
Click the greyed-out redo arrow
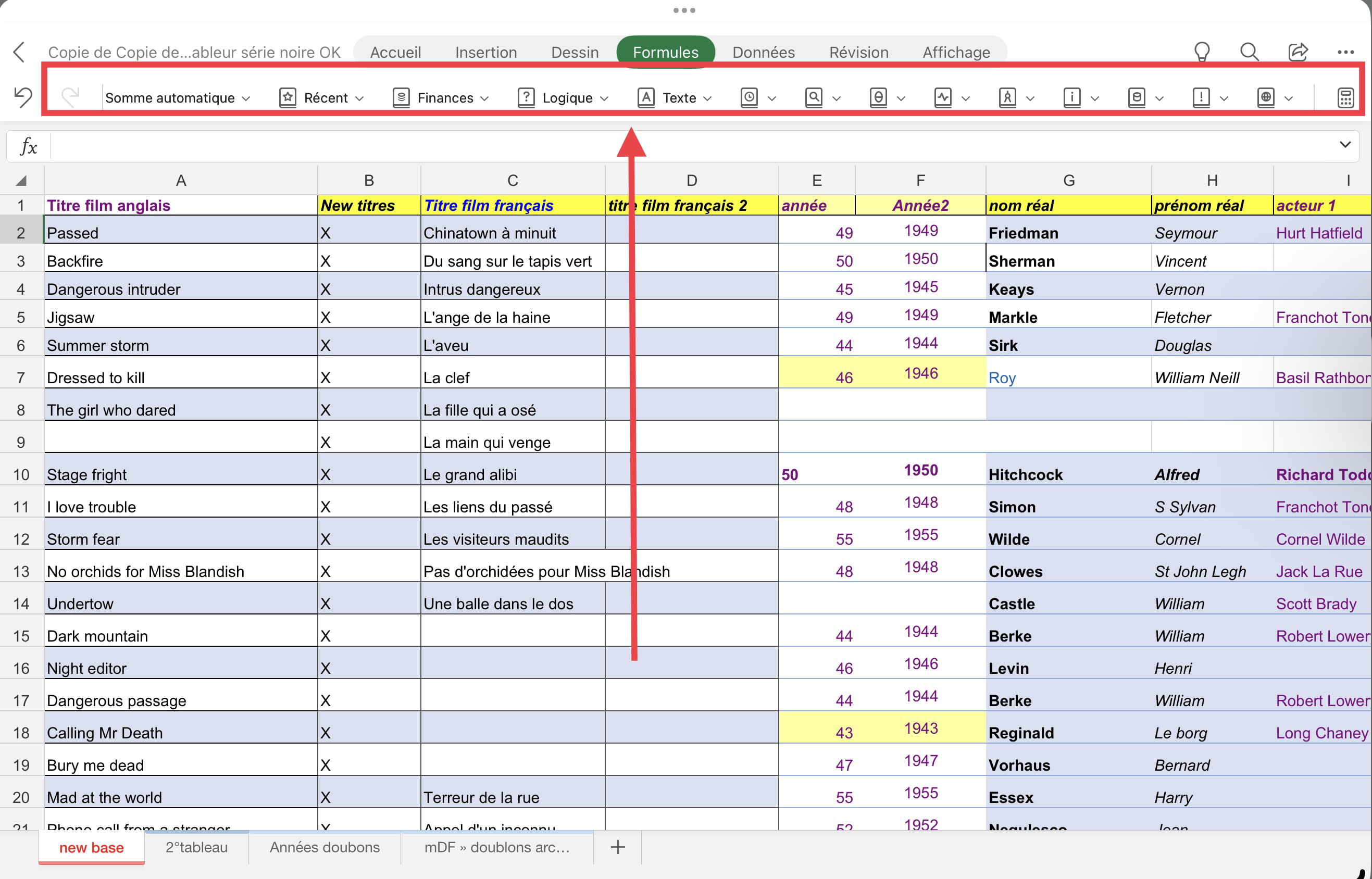pos(71,97)
